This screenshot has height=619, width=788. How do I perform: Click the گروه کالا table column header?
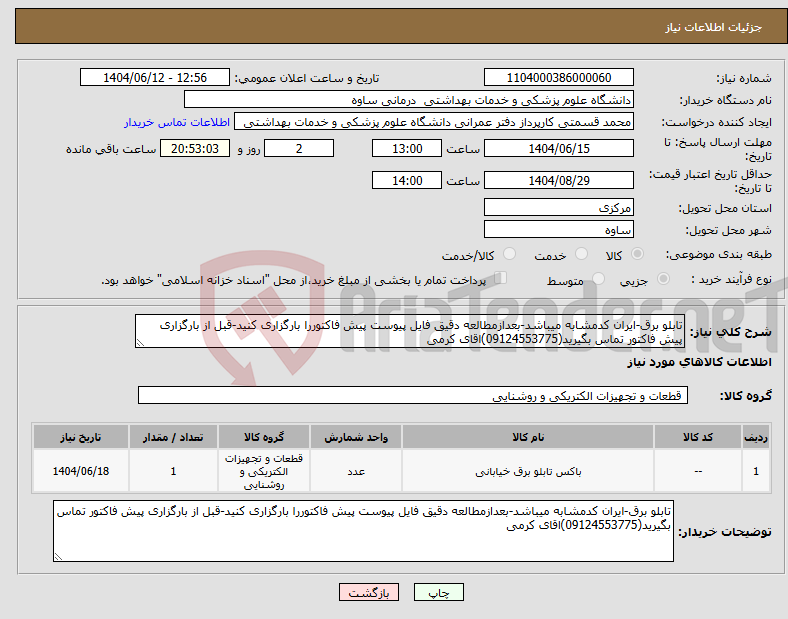tap(264, 437)
